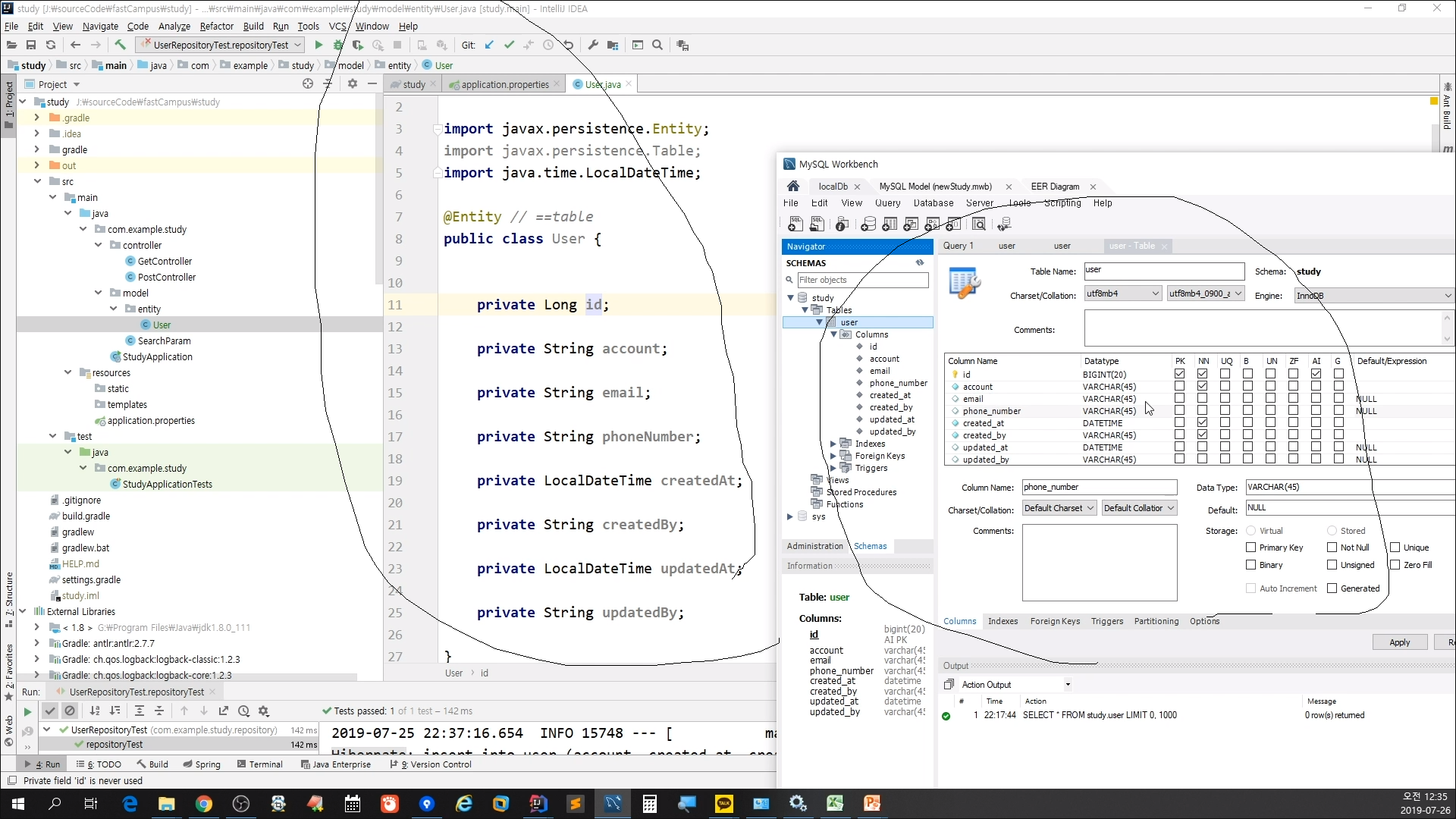Enable the Primary Key checkbox

coord(1251,548)
